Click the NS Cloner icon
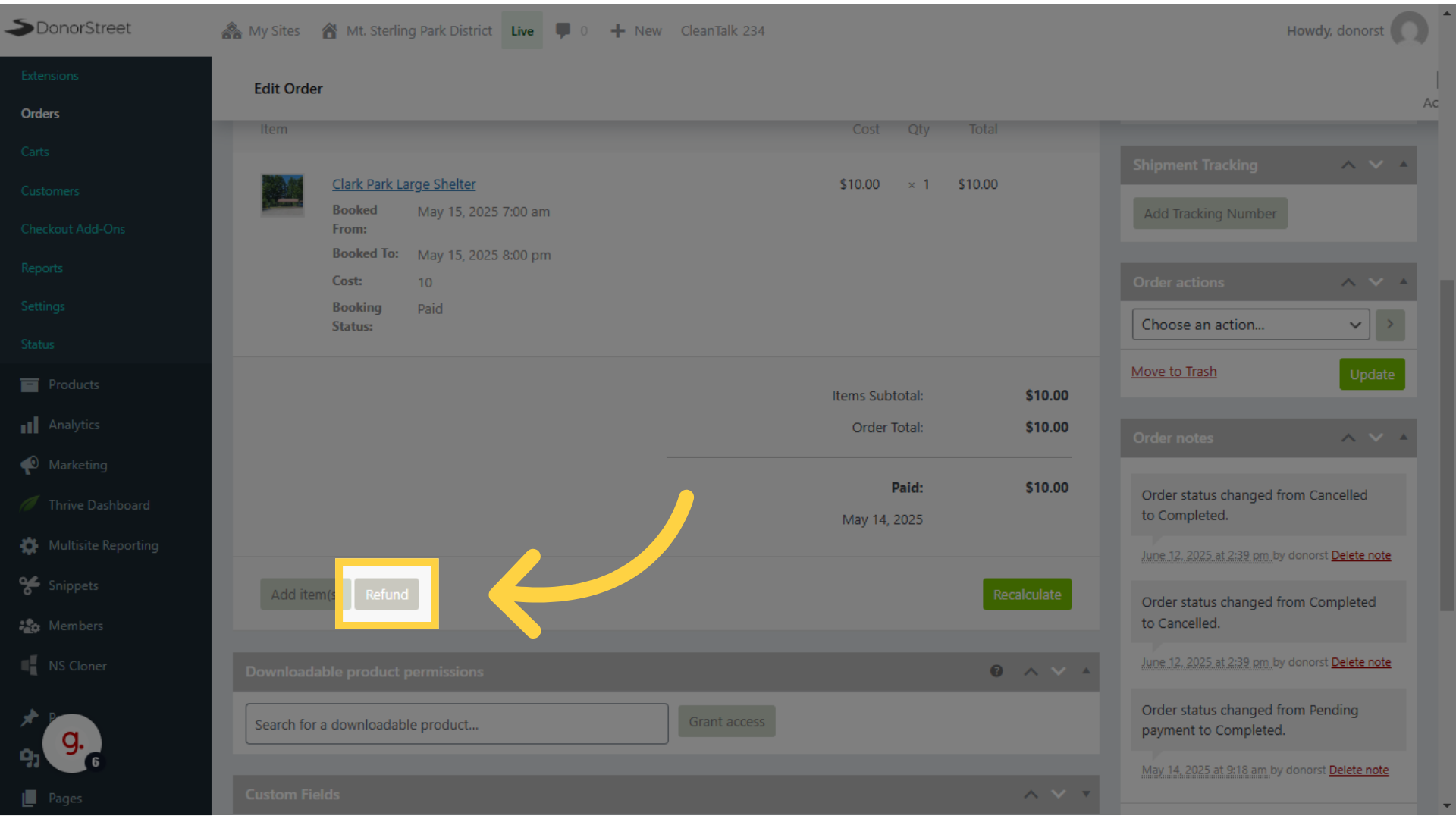Screen dimensions: 1456x819 click(x=30, y=666)
